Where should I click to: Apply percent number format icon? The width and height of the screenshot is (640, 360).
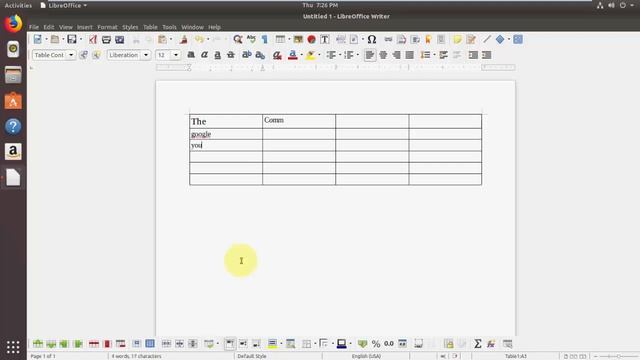pos(376,344)
